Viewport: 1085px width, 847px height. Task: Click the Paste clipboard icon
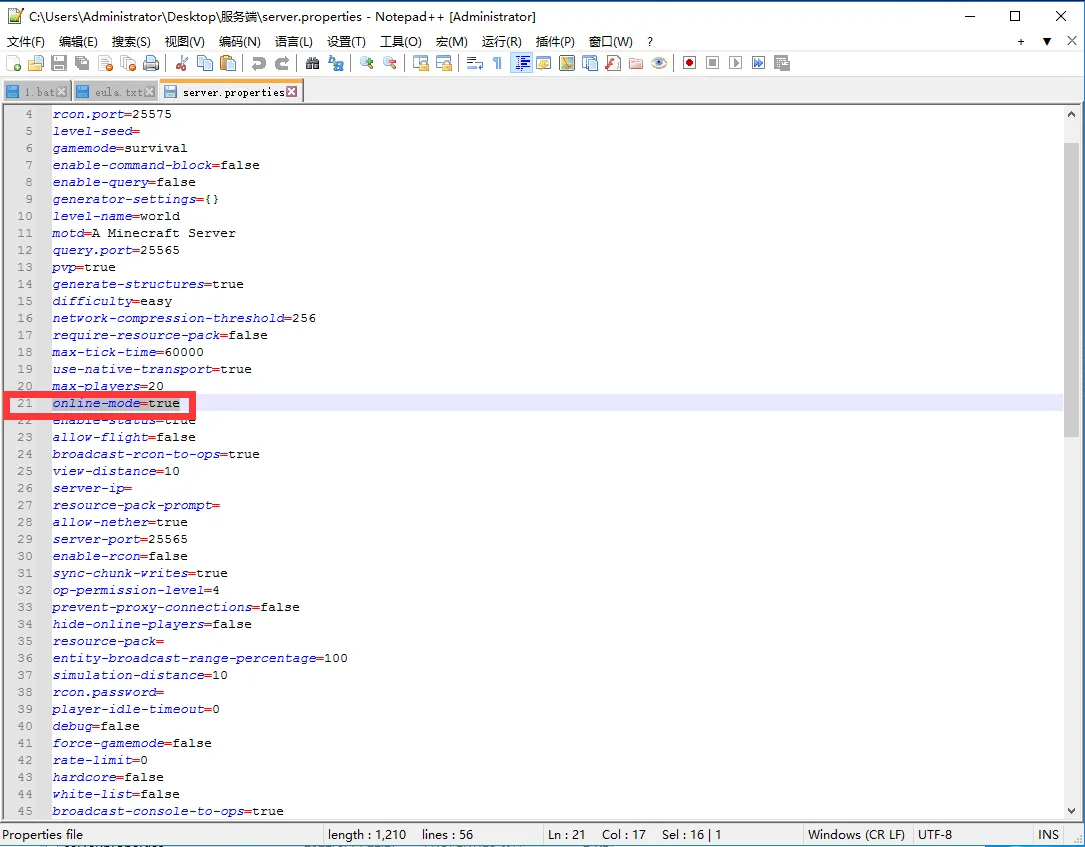[229, 63]
